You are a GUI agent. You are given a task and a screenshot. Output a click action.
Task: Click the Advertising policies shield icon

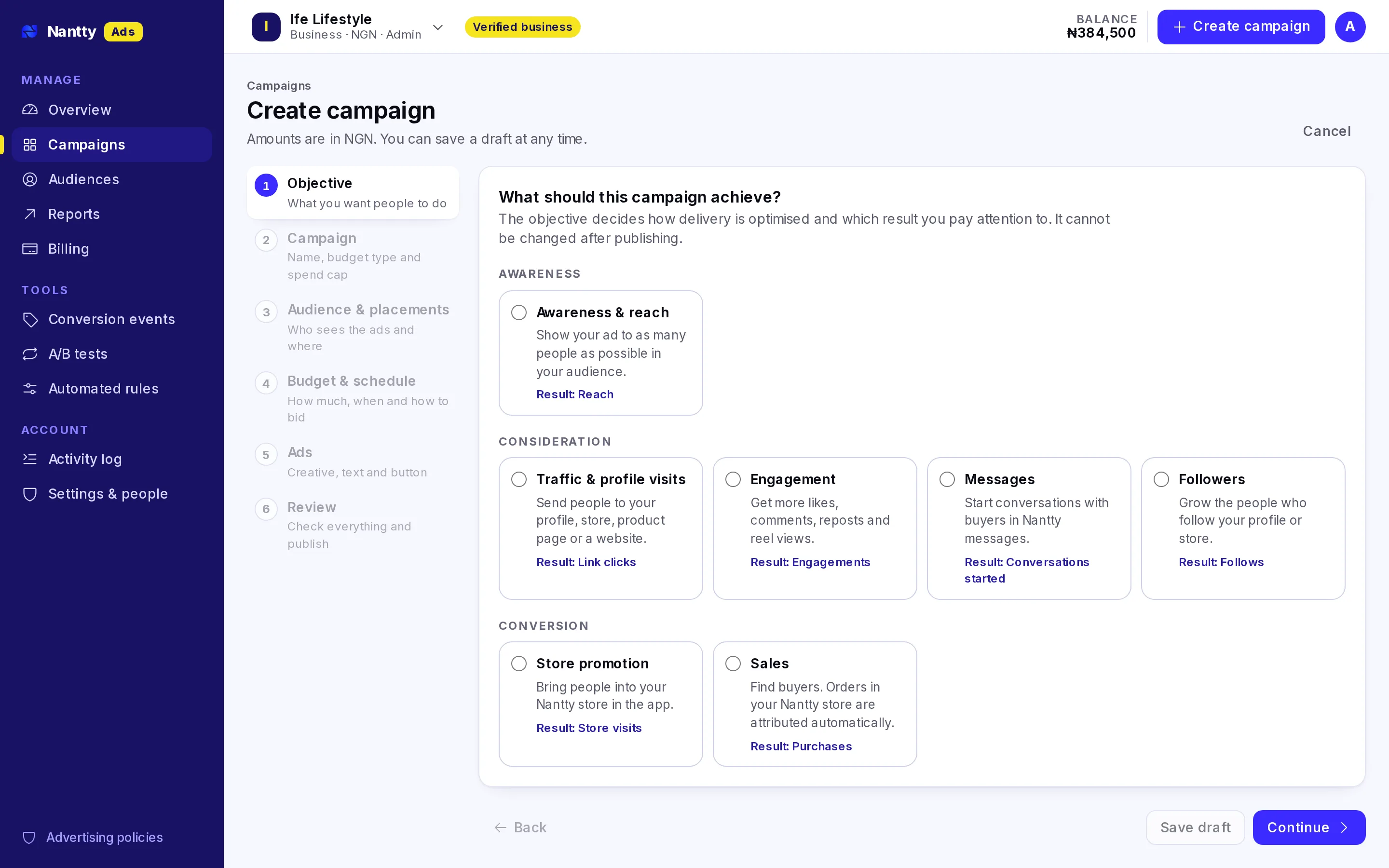(x=29, y=837)
